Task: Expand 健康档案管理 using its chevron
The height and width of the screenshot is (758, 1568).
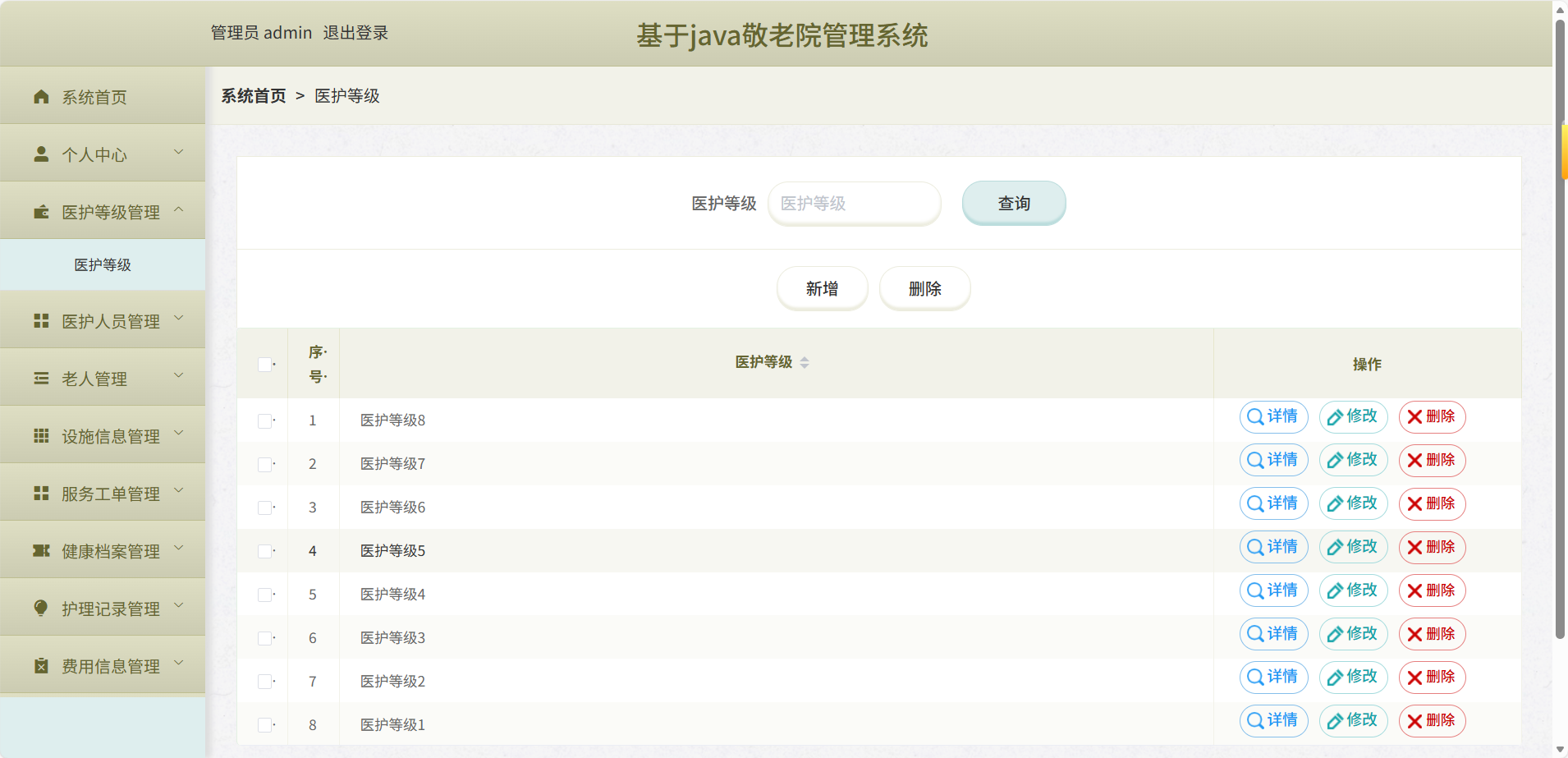Action: click(178, 549)
